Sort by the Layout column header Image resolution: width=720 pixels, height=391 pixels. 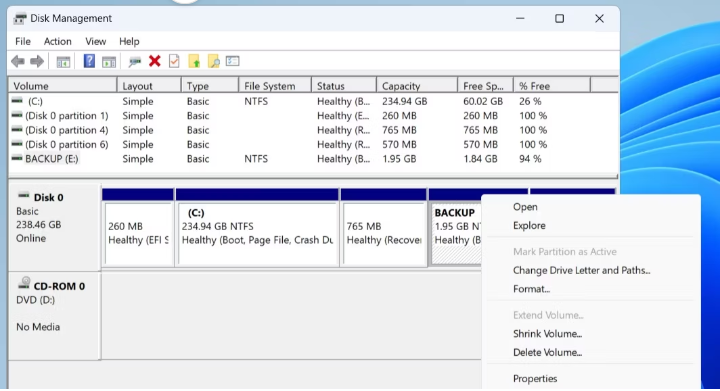coord(149,86)
